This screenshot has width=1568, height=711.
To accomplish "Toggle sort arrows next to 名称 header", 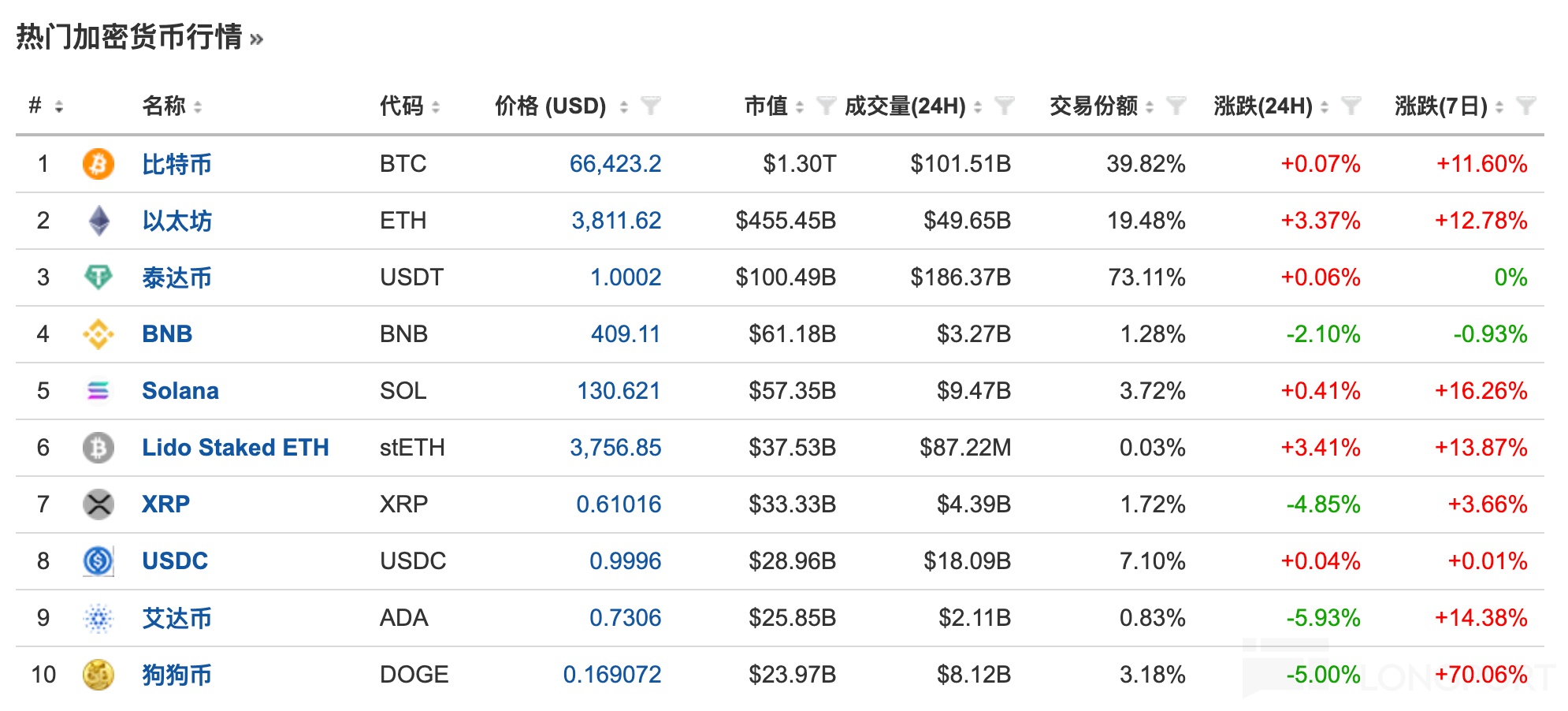I will click(198, 106).
